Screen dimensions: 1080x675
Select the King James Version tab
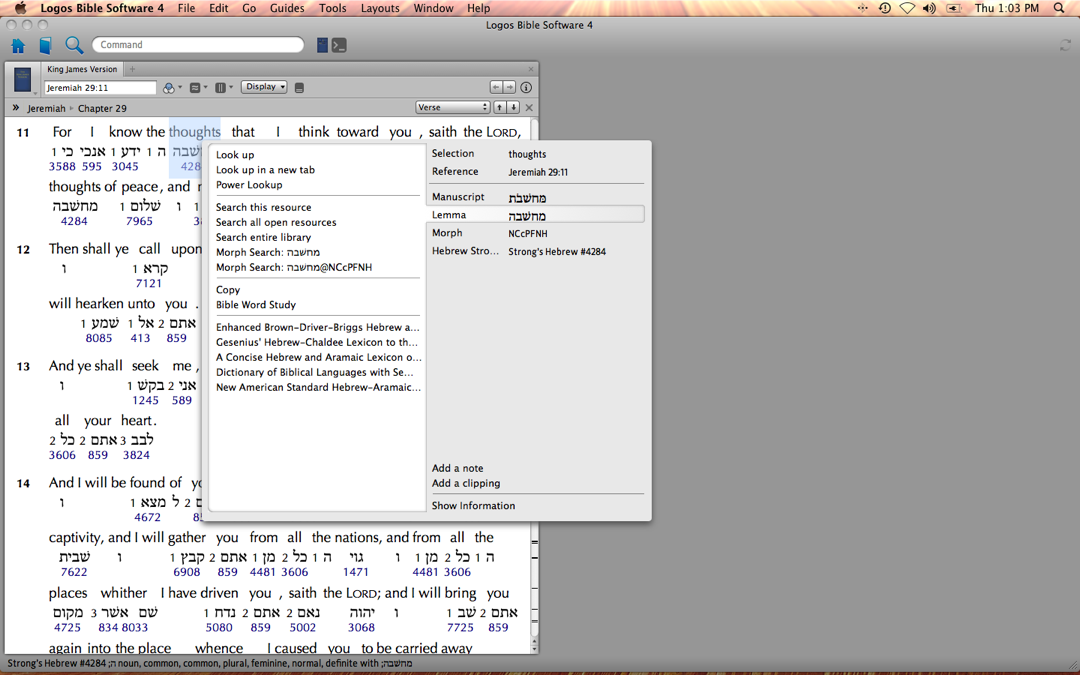click(x=82, y=69)
